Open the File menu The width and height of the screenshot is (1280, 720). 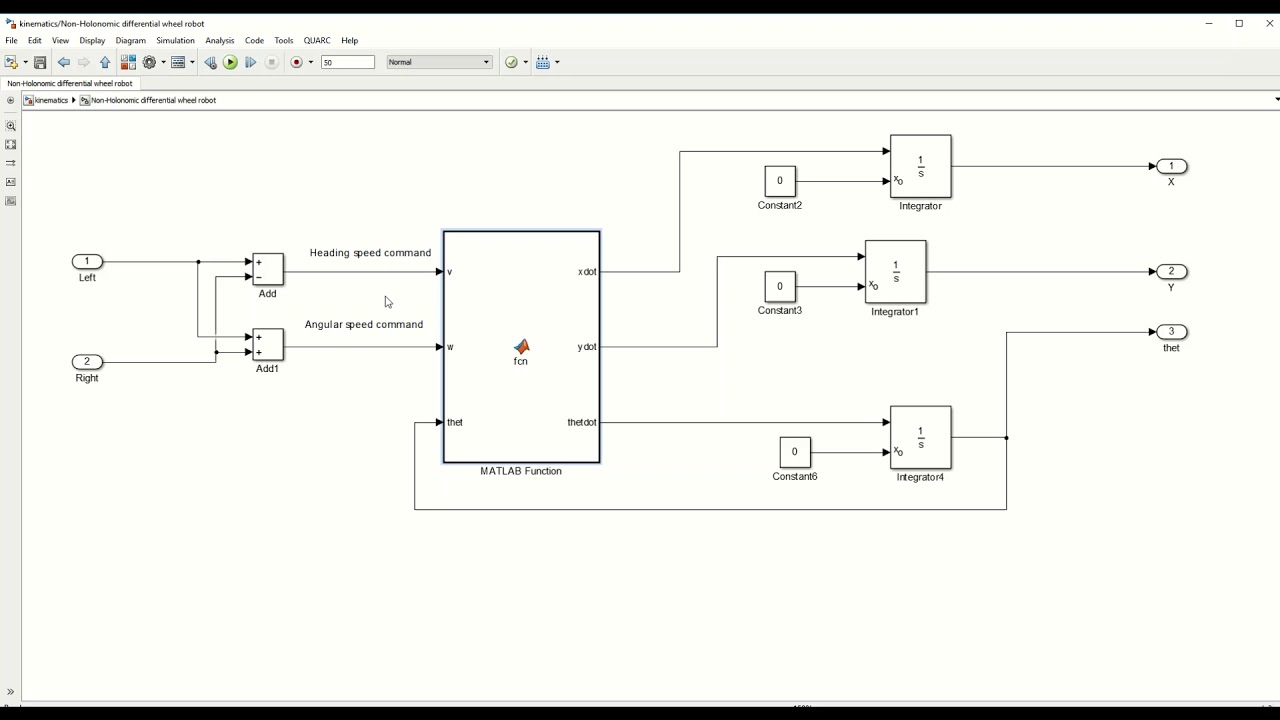click(x=11, y=41)
